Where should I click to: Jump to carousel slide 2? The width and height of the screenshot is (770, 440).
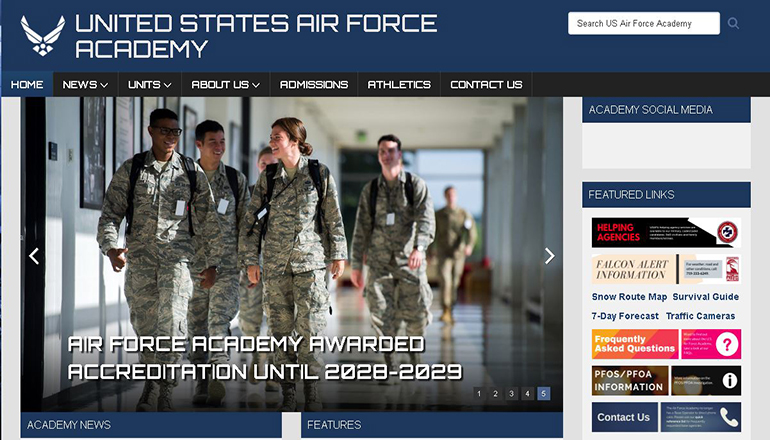(495, 393)
